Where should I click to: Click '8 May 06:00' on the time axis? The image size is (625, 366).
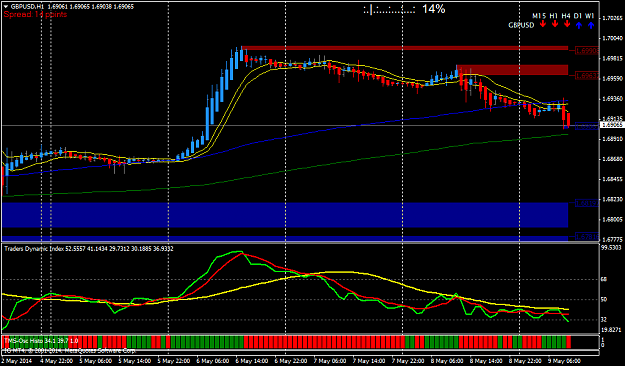(446, 361)
